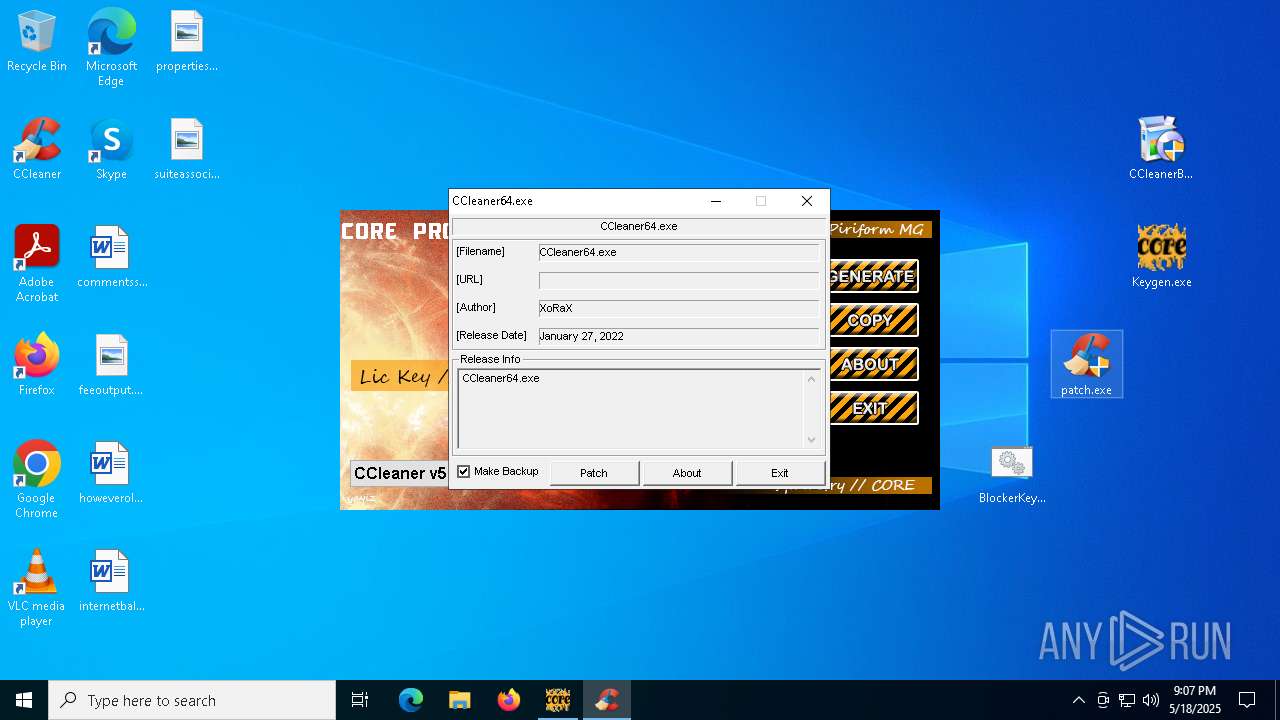Select the patch.exe desktop icon

1087,365
